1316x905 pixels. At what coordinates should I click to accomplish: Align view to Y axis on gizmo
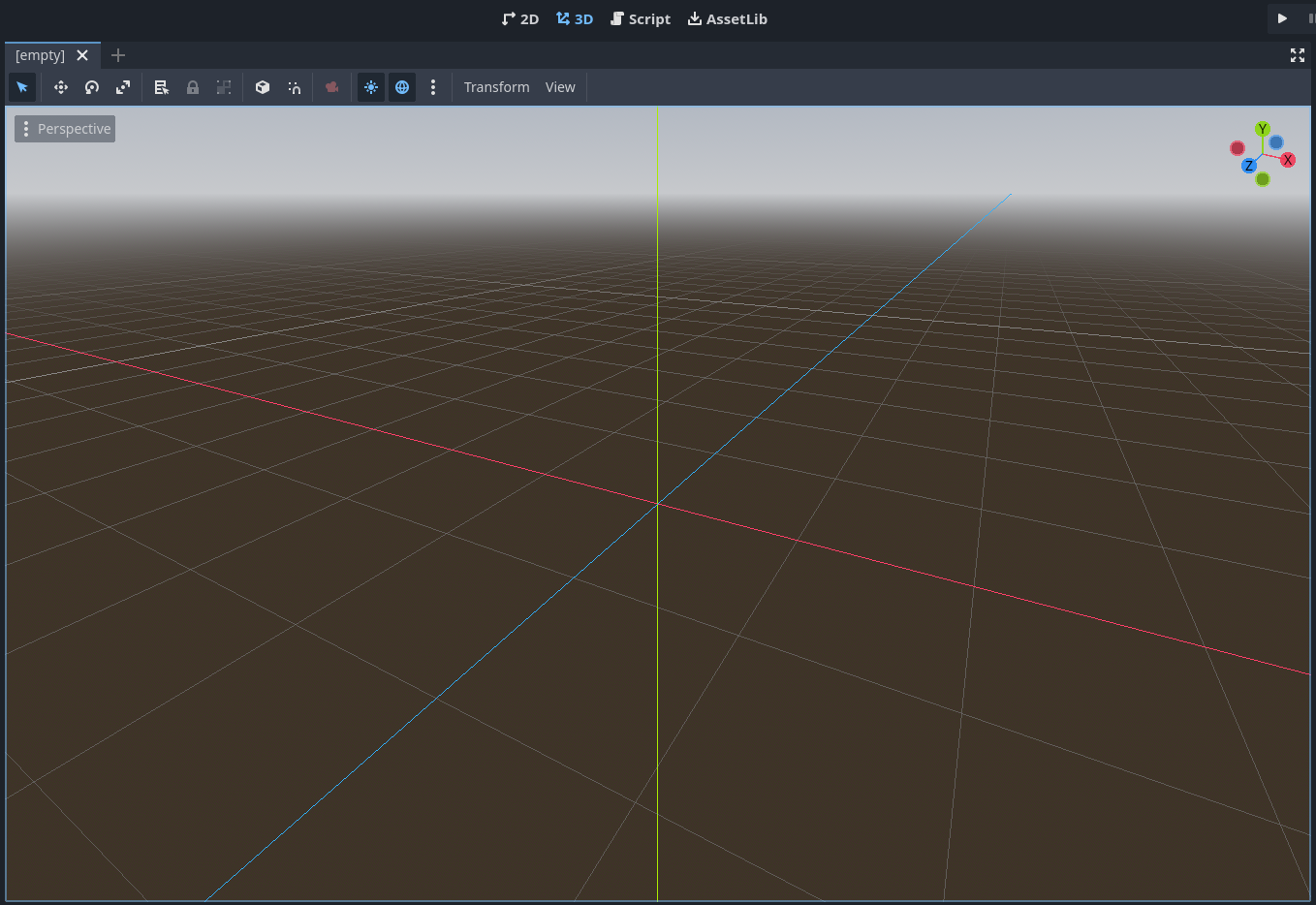(1263, 129)
